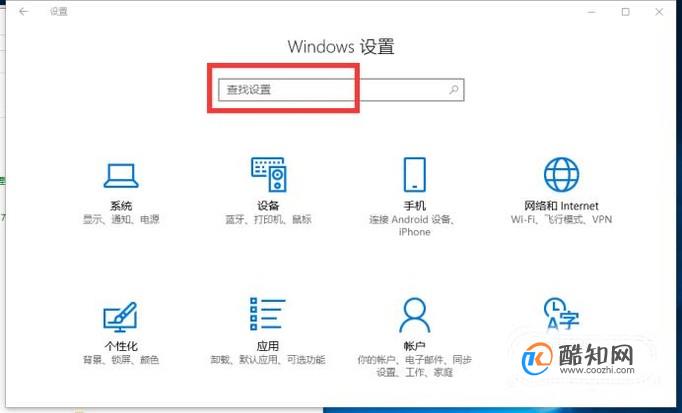Select the 应用 category label

[x=267, y=346]
